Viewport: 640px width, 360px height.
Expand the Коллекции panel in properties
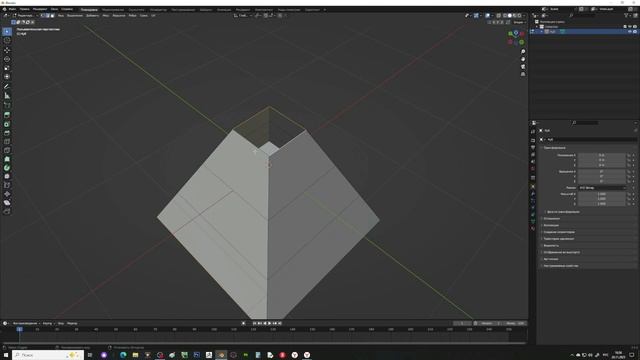[x=551, y=225]
